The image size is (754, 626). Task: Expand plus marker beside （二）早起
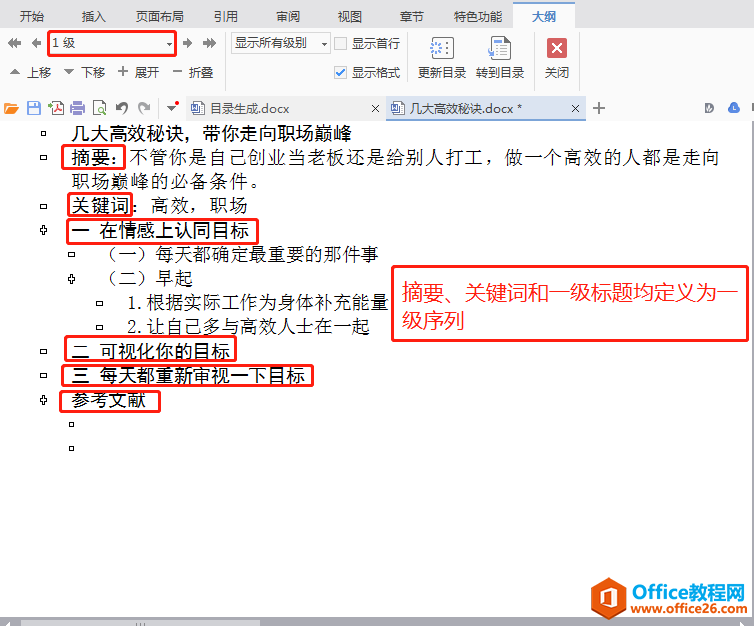click(x=72, y=279)
